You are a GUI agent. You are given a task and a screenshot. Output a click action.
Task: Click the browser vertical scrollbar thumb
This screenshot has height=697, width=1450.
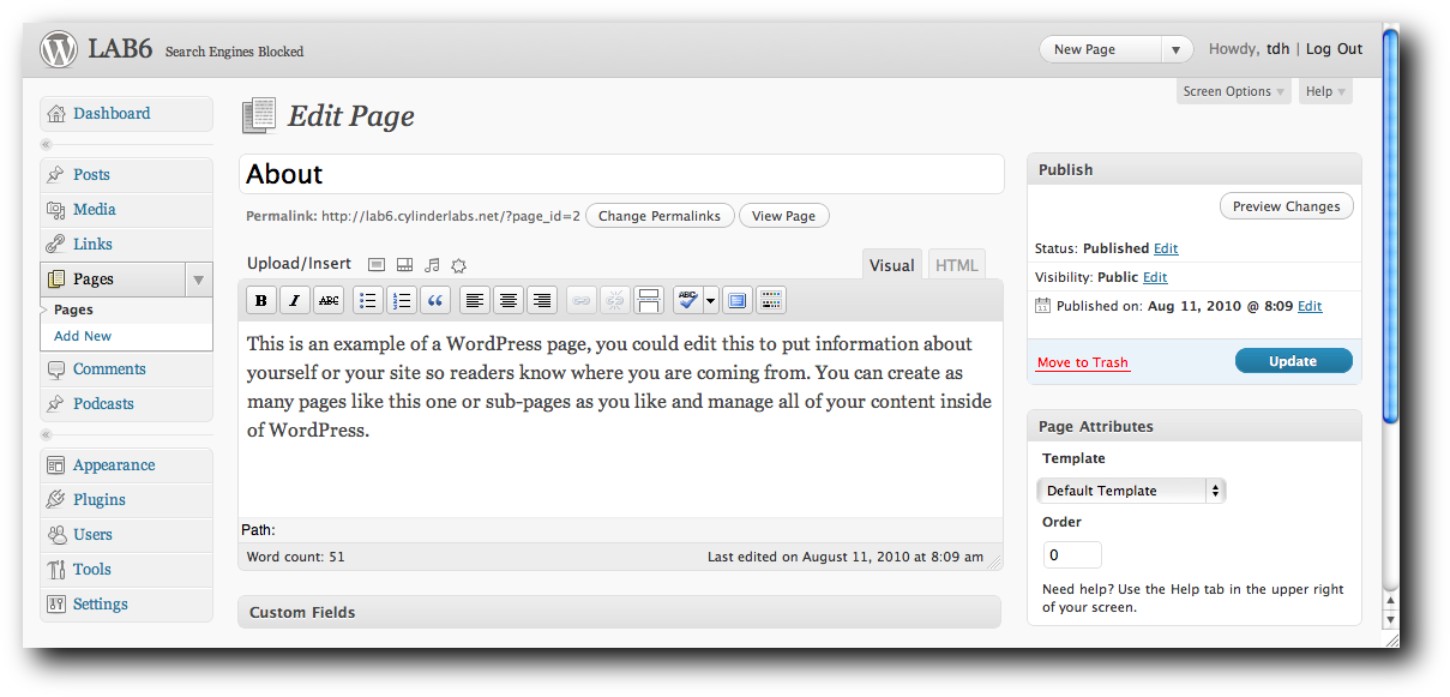[1389, 225]
